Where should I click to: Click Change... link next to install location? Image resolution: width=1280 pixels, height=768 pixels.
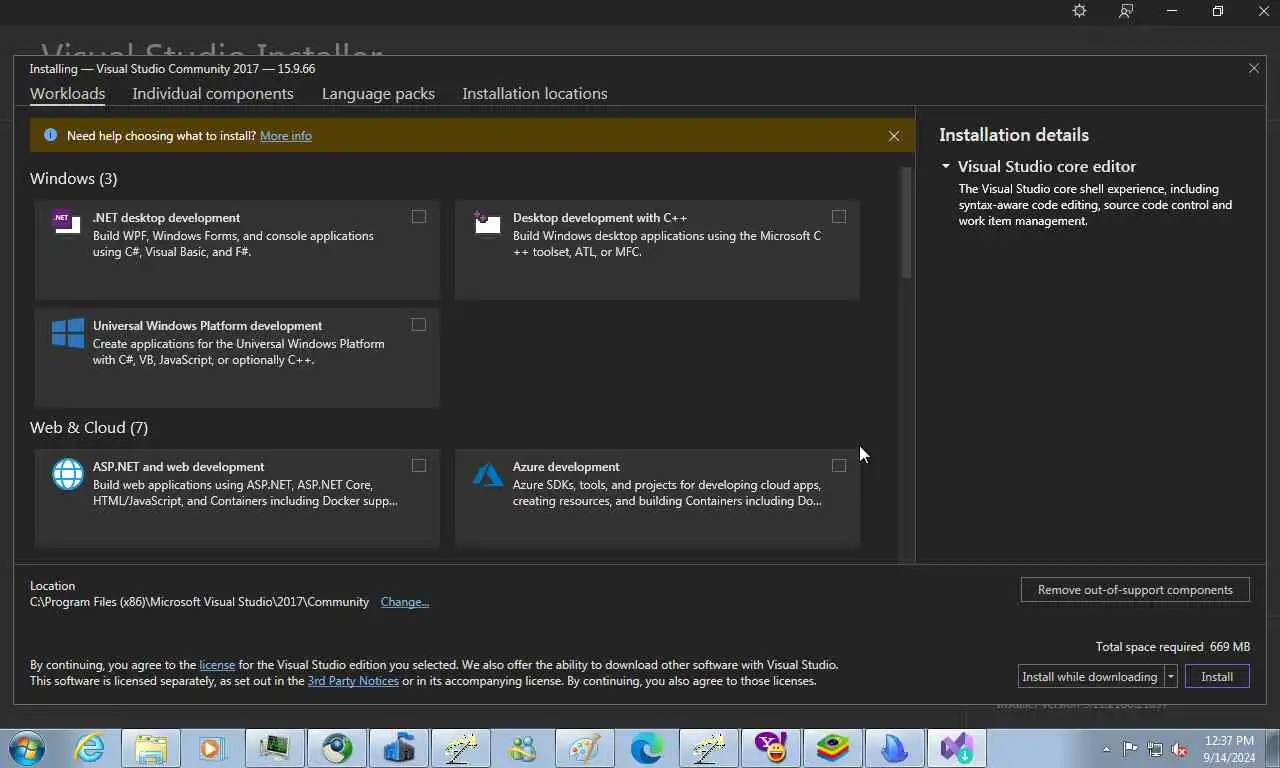405,602
